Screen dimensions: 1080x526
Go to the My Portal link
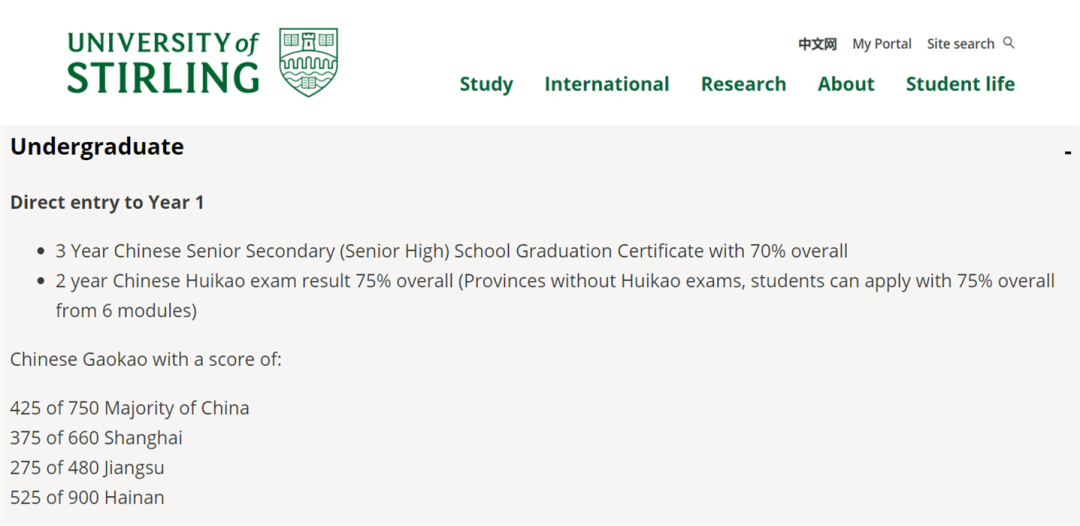pyautogui.click(x=882, y=44)
